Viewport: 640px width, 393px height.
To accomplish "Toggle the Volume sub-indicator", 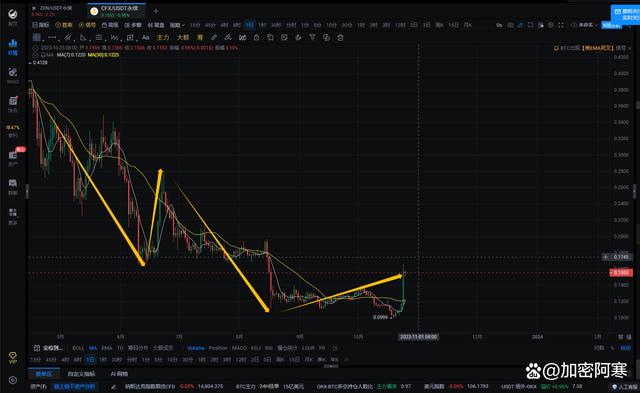I will pos(195,348).
